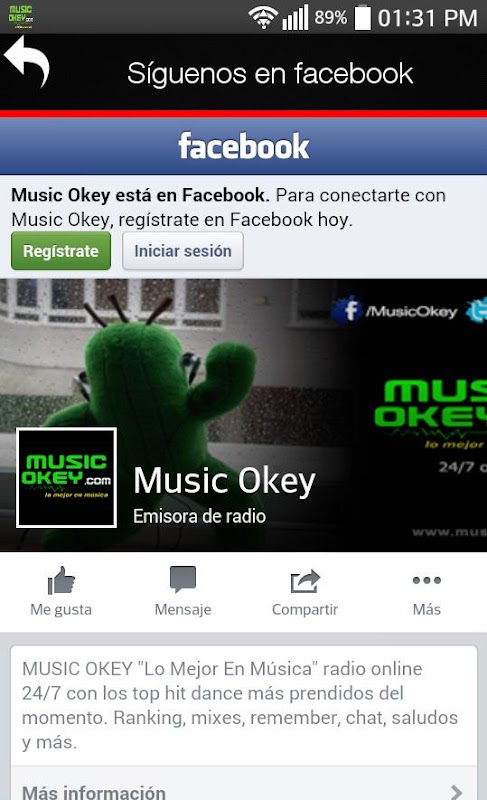
Task: Tap the Compartir share arrow icon
Action: click(x=305, y=581)
